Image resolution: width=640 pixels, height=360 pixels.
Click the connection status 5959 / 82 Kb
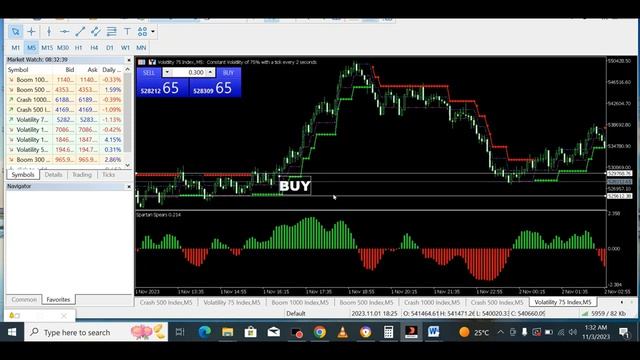(x=604, y=313)
